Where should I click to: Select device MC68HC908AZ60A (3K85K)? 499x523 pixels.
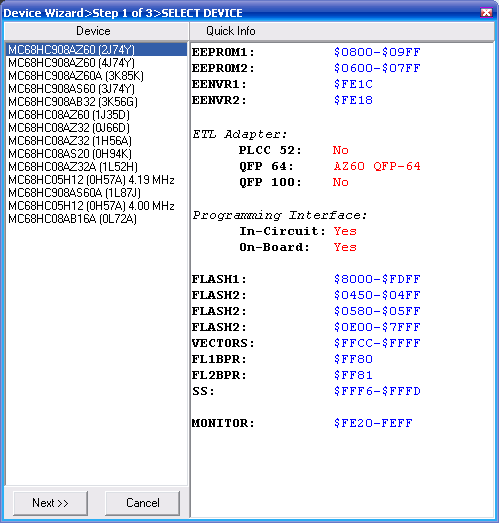(x=96, y=76)
